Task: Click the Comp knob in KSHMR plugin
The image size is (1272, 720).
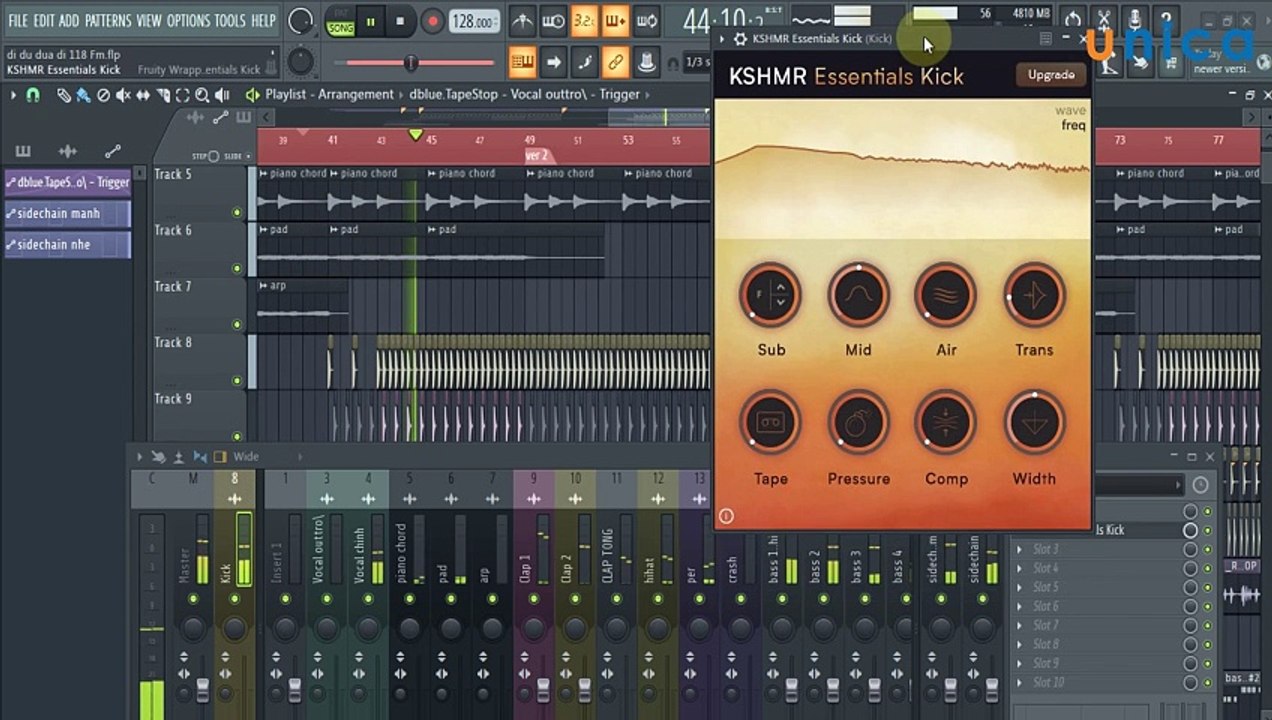Action: coord(945,422)
